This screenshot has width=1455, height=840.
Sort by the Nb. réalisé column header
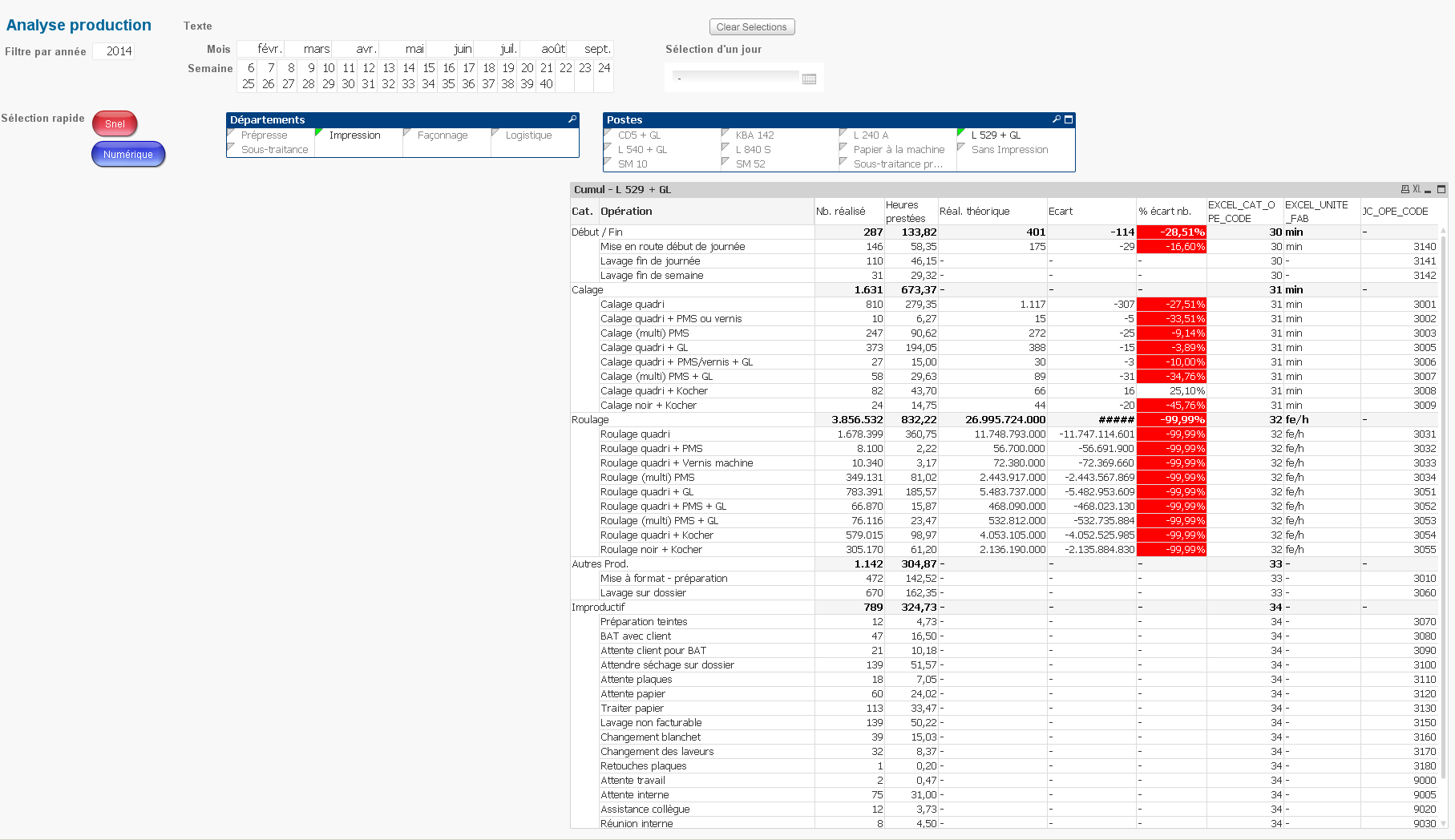point(849,212)
